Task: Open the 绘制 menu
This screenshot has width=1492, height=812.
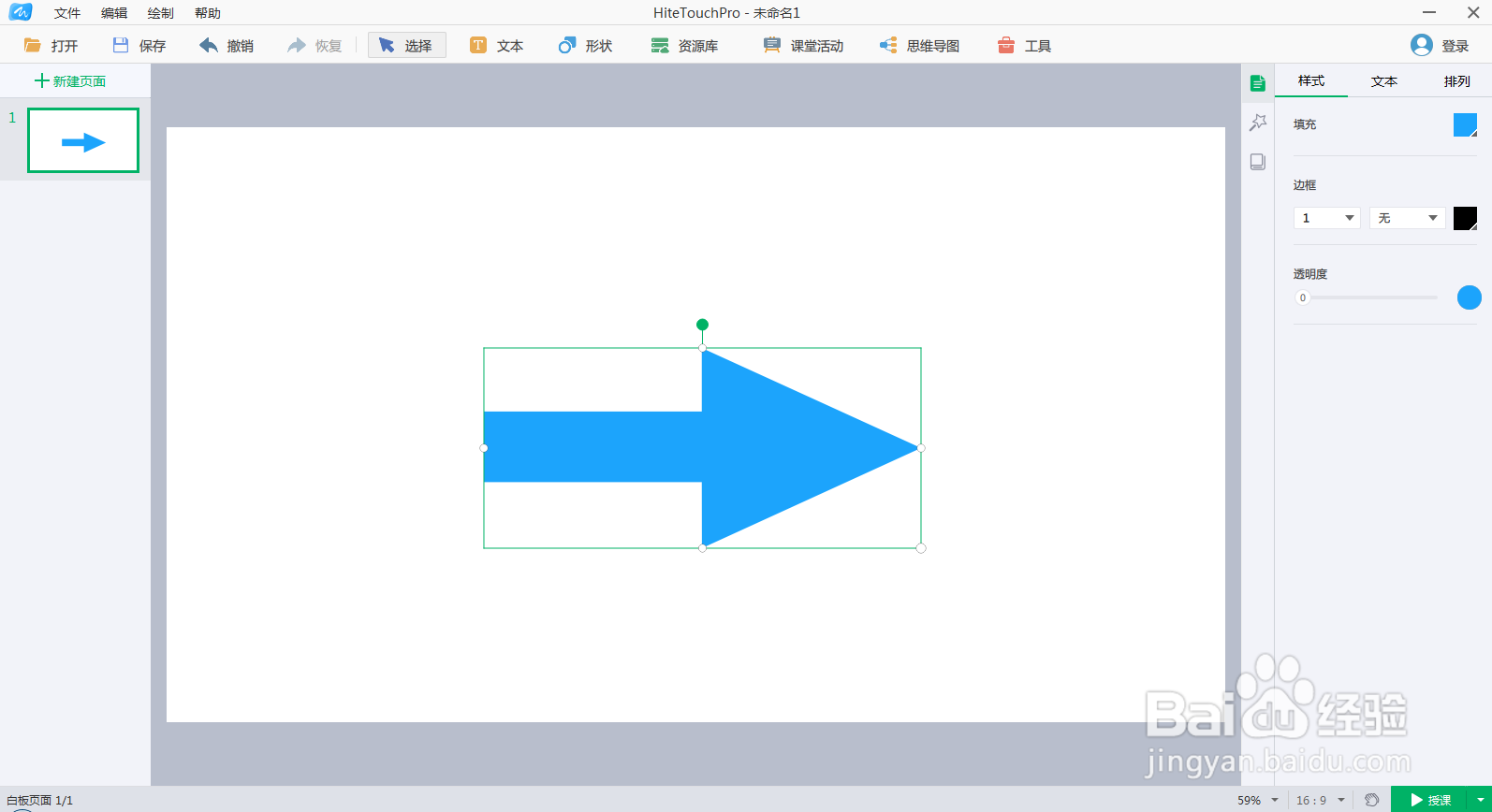Action: [161, 13]
